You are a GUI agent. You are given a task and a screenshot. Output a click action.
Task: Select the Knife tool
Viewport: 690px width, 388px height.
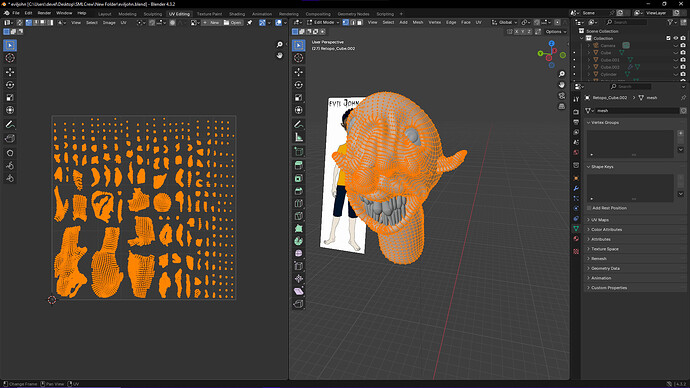(298, 216)
